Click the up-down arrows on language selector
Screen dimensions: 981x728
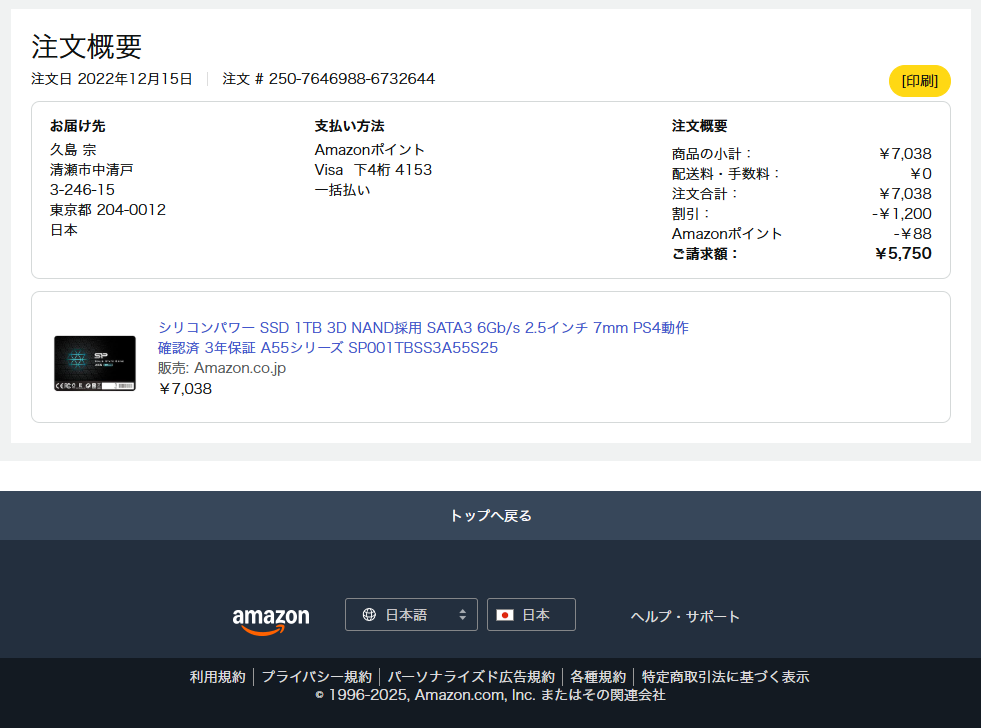click(x=462, y=615)
